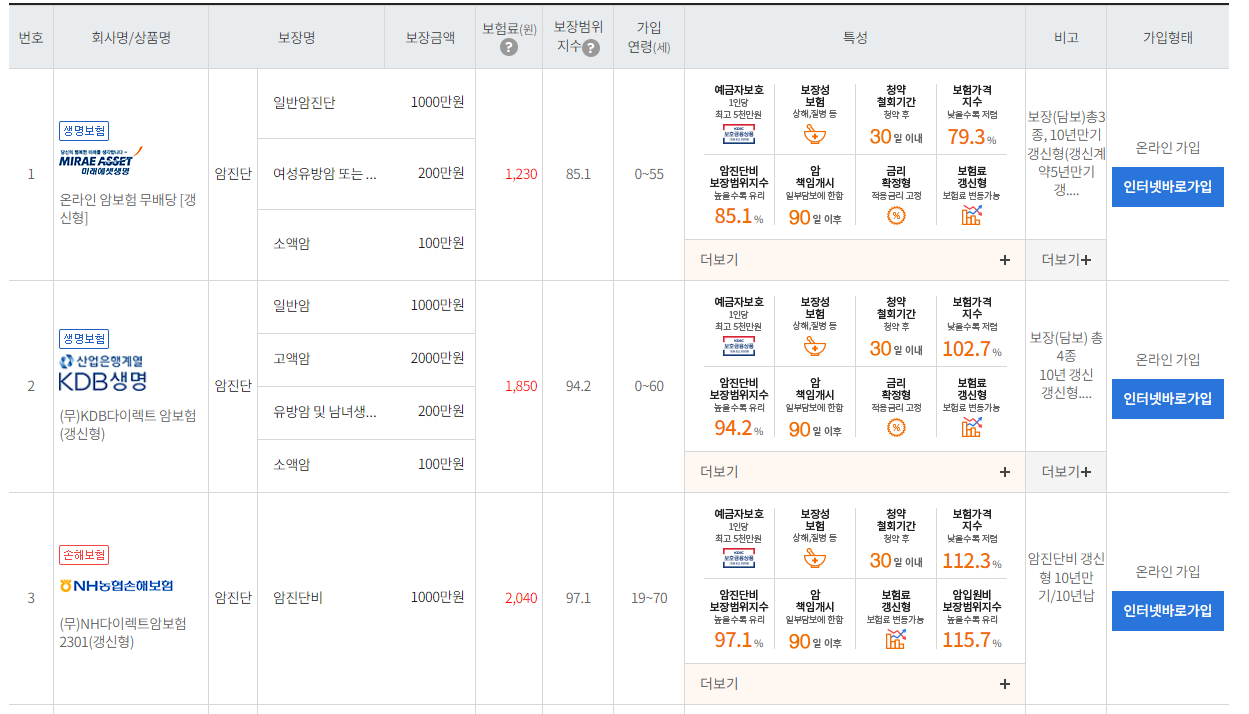1249x714 pixels.
Task: Click coverage index value 85.1
Action: pyautogui.click(x=578, y=174)
